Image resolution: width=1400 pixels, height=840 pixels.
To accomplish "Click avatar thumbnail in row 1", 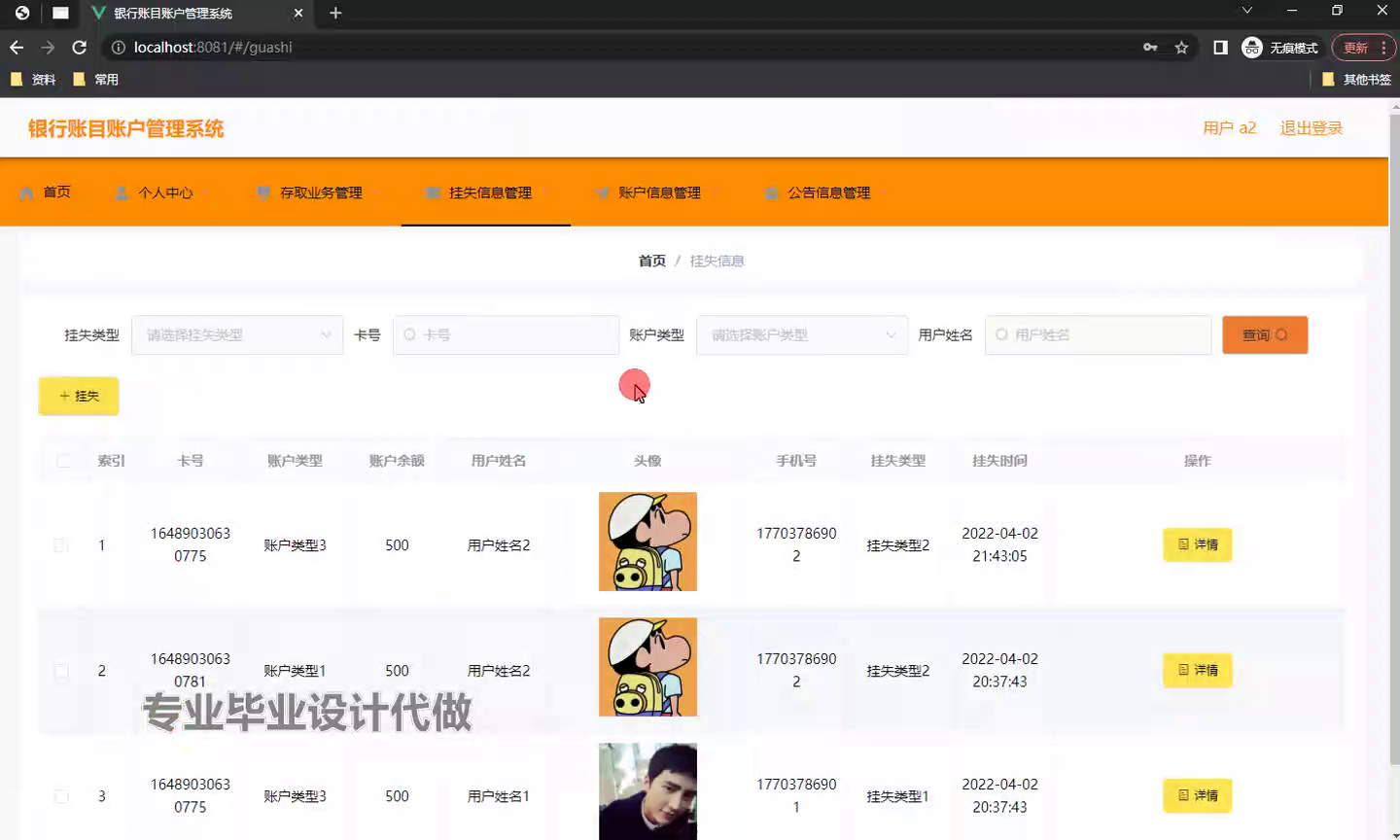I will pyautogui.click(x=647, y=542).
